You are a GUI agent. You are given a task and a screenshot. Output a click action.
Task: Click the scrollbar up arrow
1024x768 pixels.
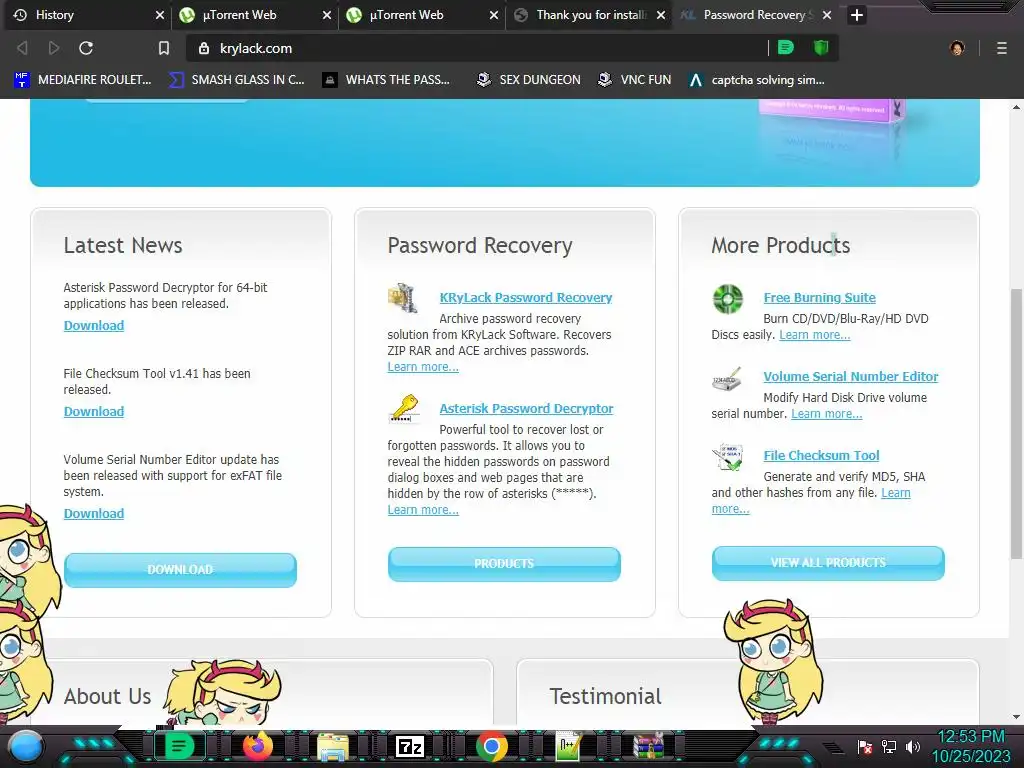(x=1017, y=107)
